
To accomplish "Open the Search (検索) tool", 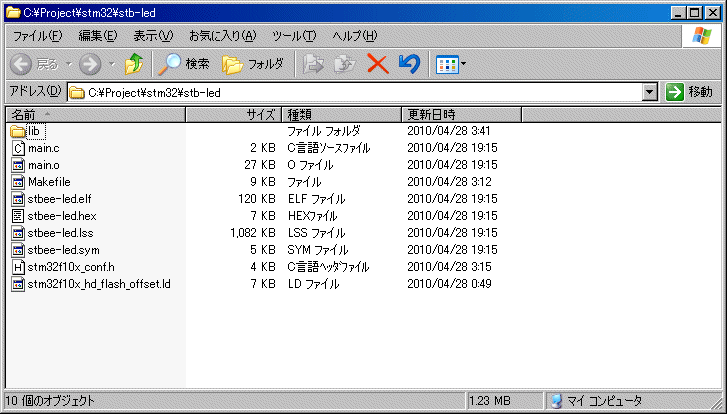I will tap(184, 64).
